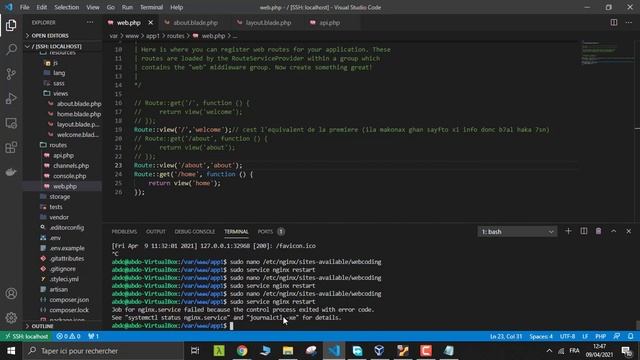Open the Run menu
The width and height of the screenshot is (640, 360).
127,7
